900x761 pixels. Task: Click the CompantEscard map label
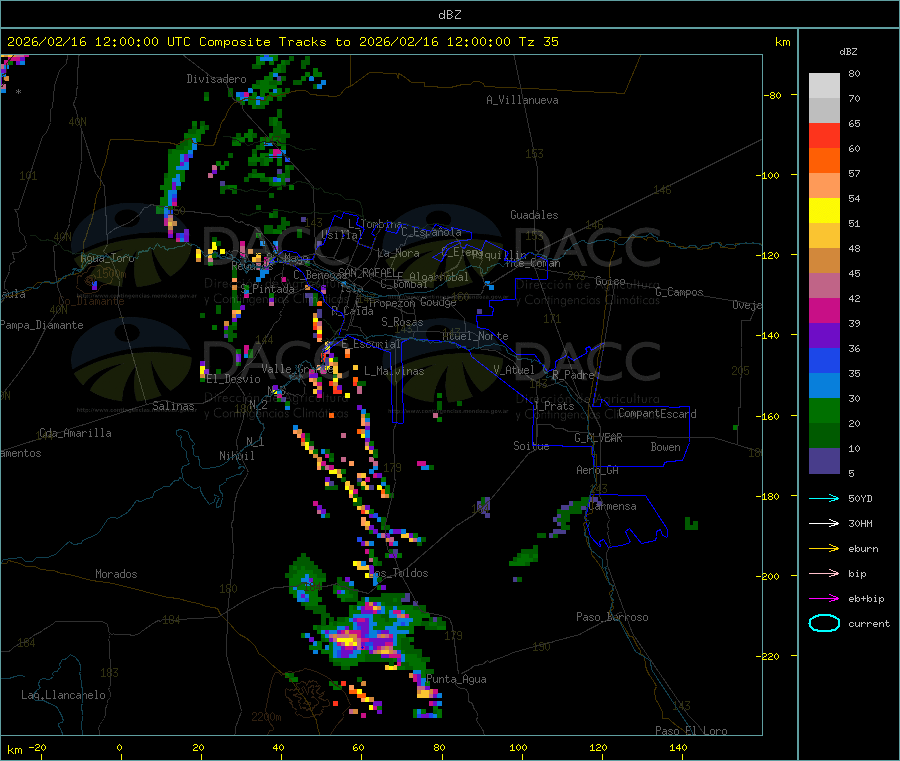point(657,414)
